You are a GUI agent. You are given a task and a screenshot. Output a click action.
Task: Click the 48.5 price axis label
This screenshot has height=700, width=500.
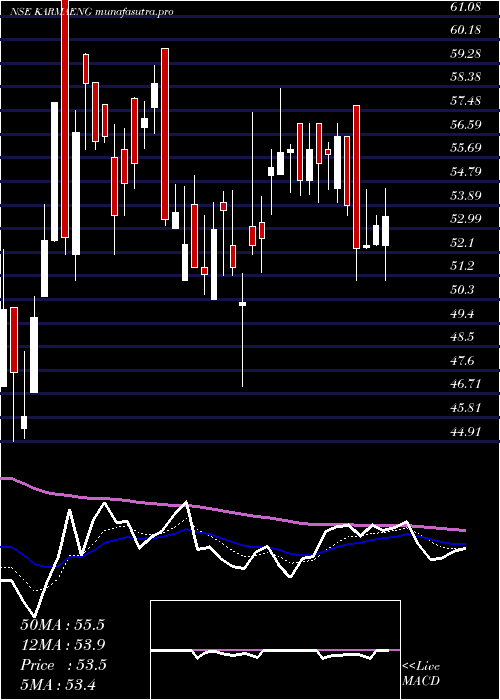(x=462, y=337)
